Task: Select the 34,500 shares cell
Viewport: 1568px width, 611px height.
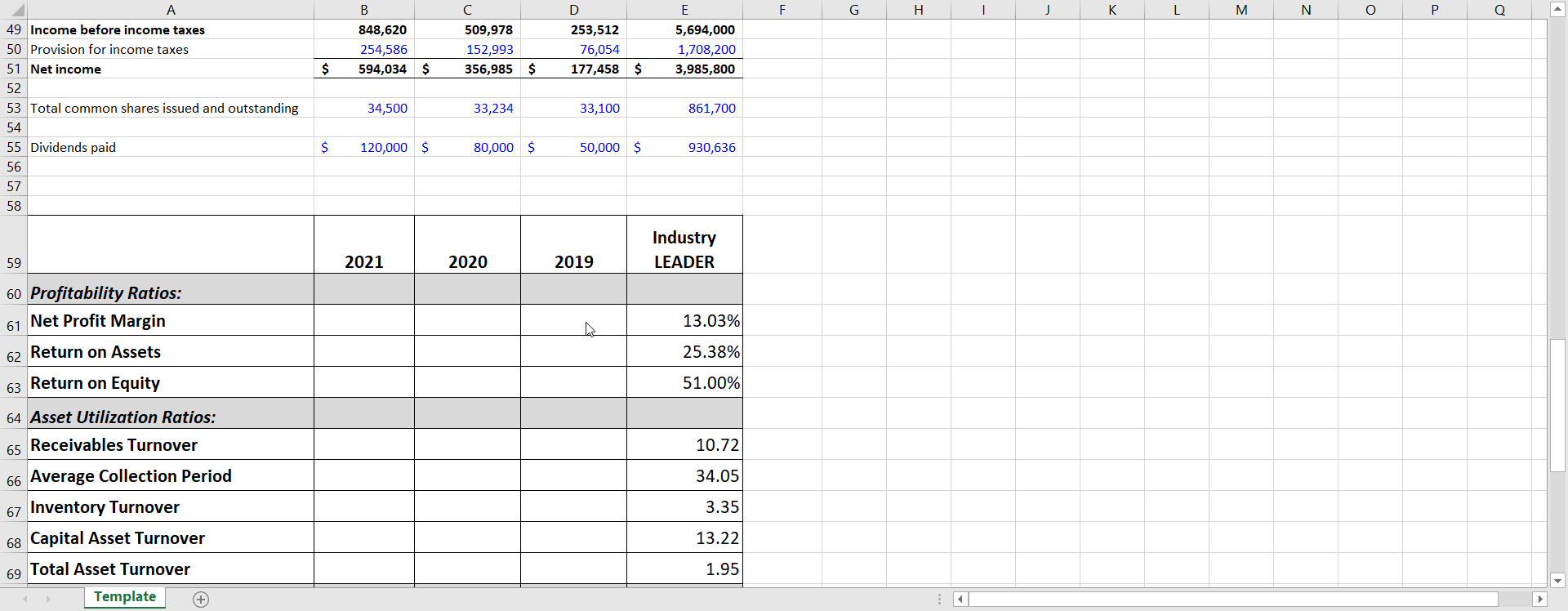Action: [364, 108]
